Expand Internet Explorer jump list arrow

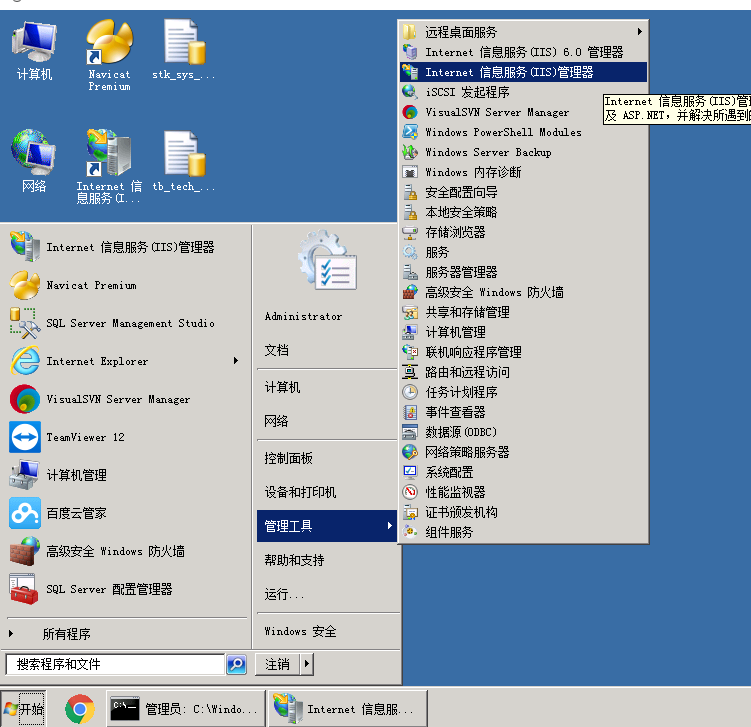click(x=236, y=361)
